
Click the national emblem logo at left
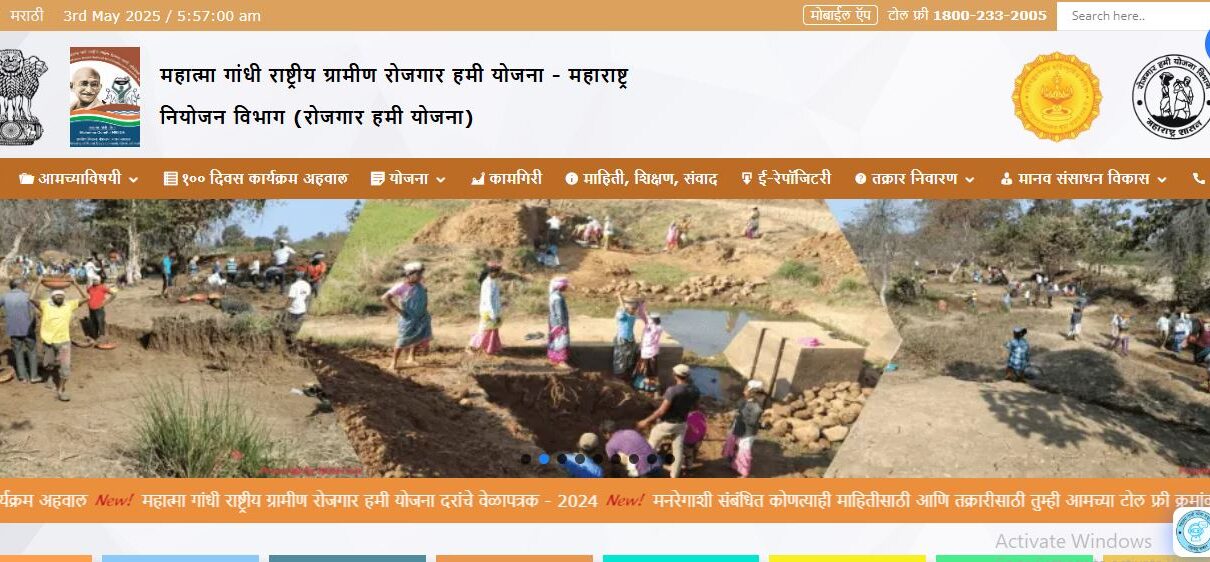point(22,97)
